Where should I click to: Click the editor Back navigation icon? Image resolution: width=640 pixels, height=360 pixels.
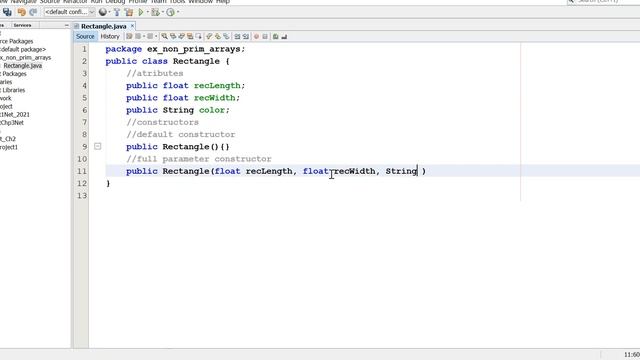click(x=138, y=36)
